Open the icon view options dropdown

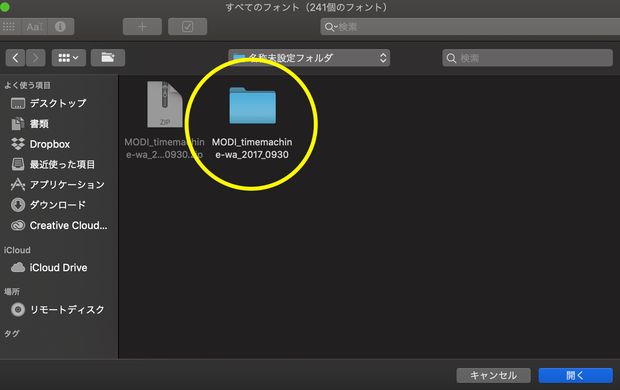(x=68, y=58)
